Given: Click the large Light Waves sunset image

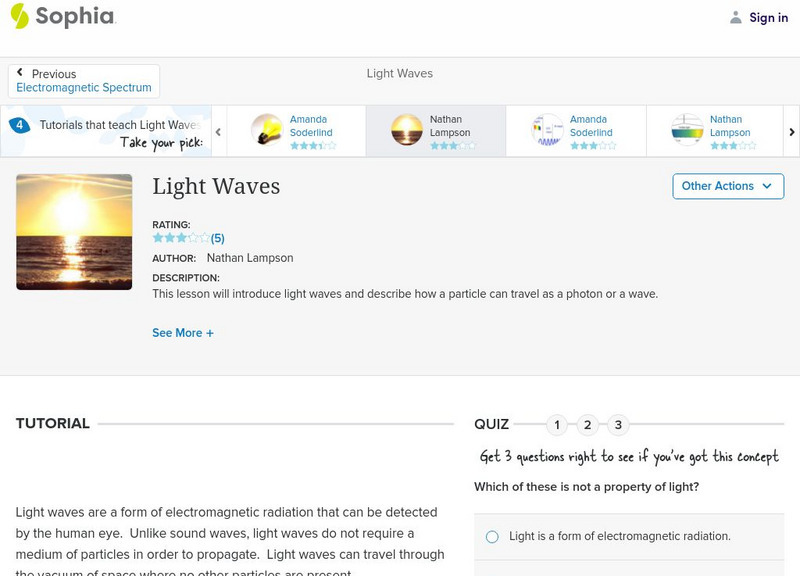Looking at the screenshot, I should [74, 232].
